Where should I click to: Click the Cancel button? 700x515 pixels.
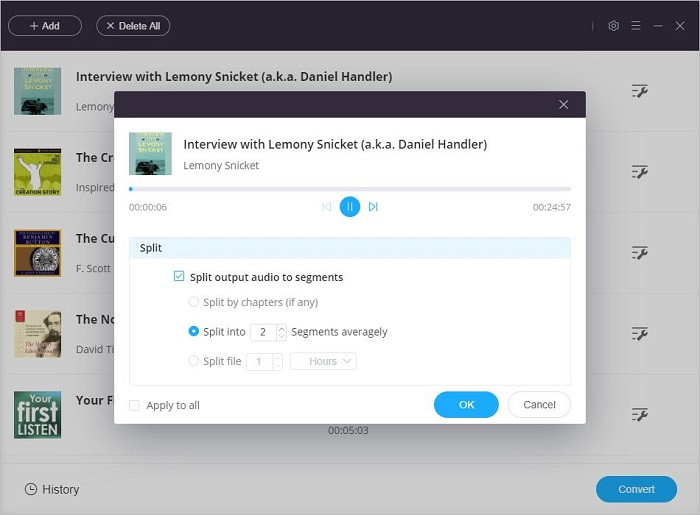[x=539, y=405]
